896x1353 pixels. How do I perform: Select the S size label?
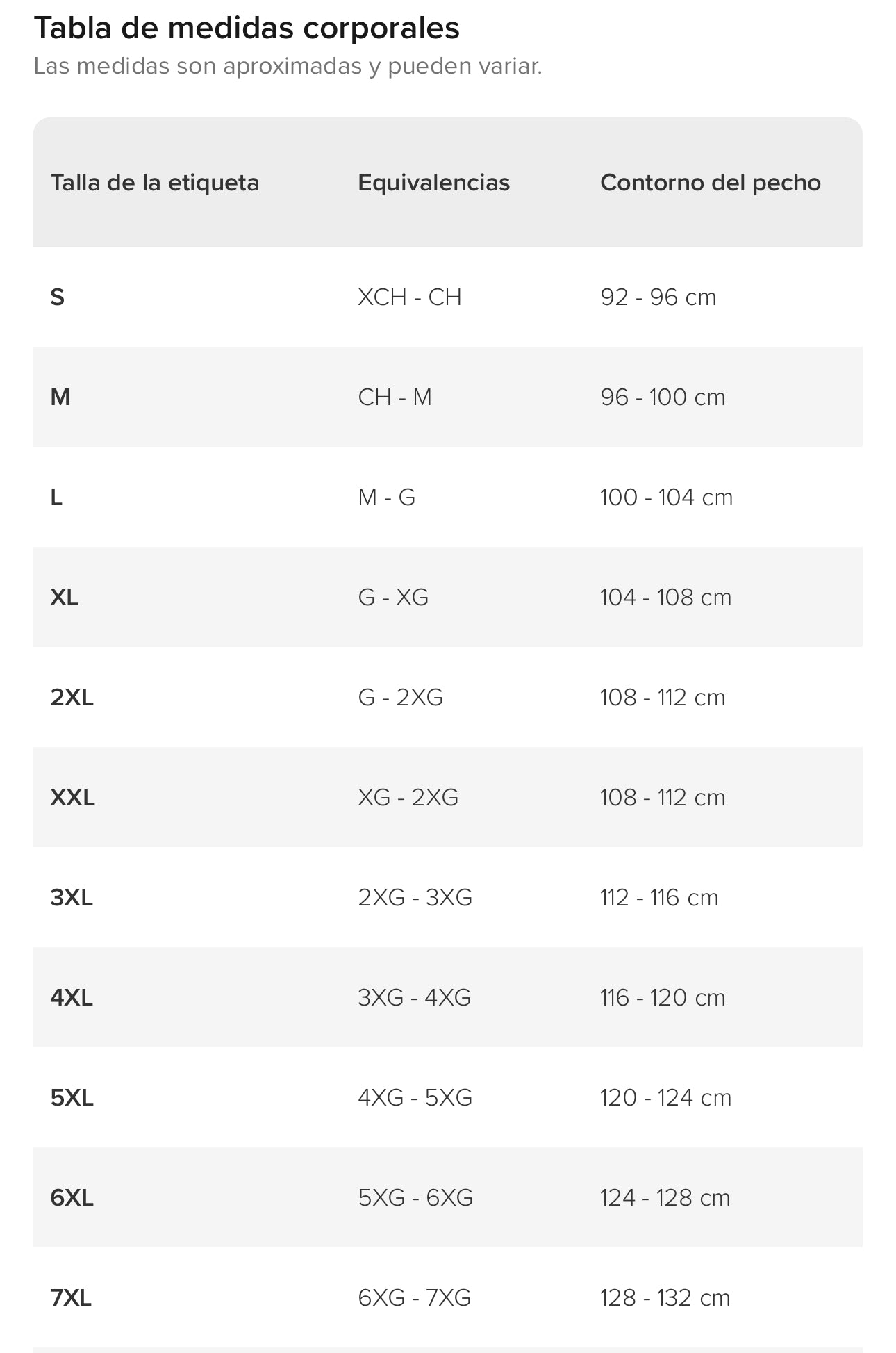click(x=58, y=297)
